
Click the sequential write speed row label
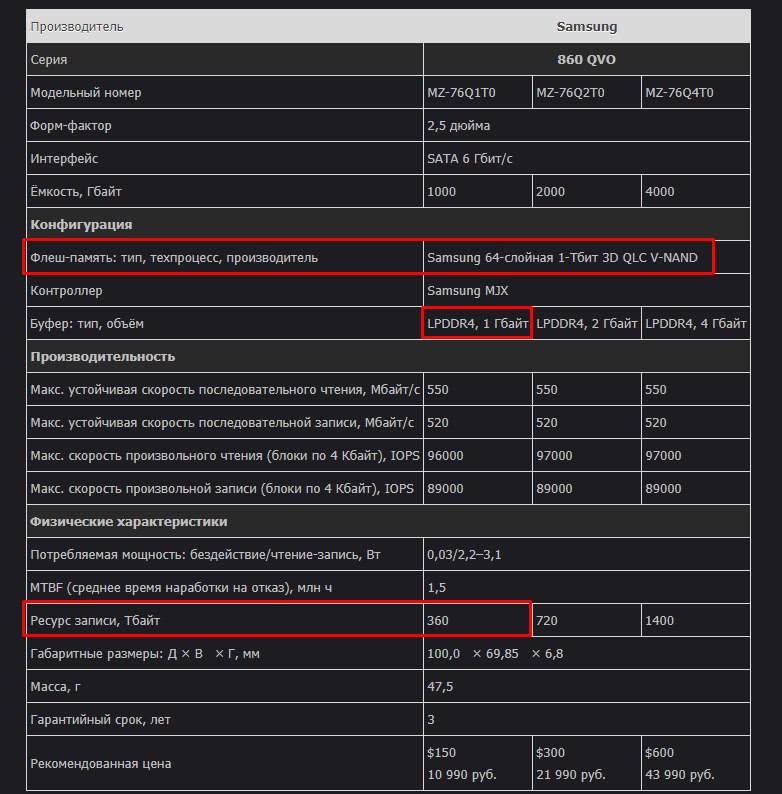point(222,423)
